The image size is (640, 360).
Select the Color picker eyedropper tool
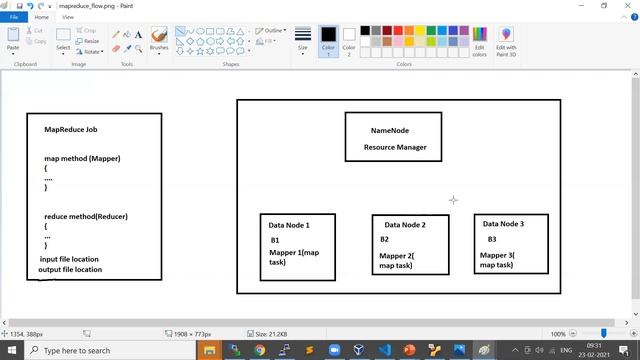pyautogui.click(x=127, y=49)
